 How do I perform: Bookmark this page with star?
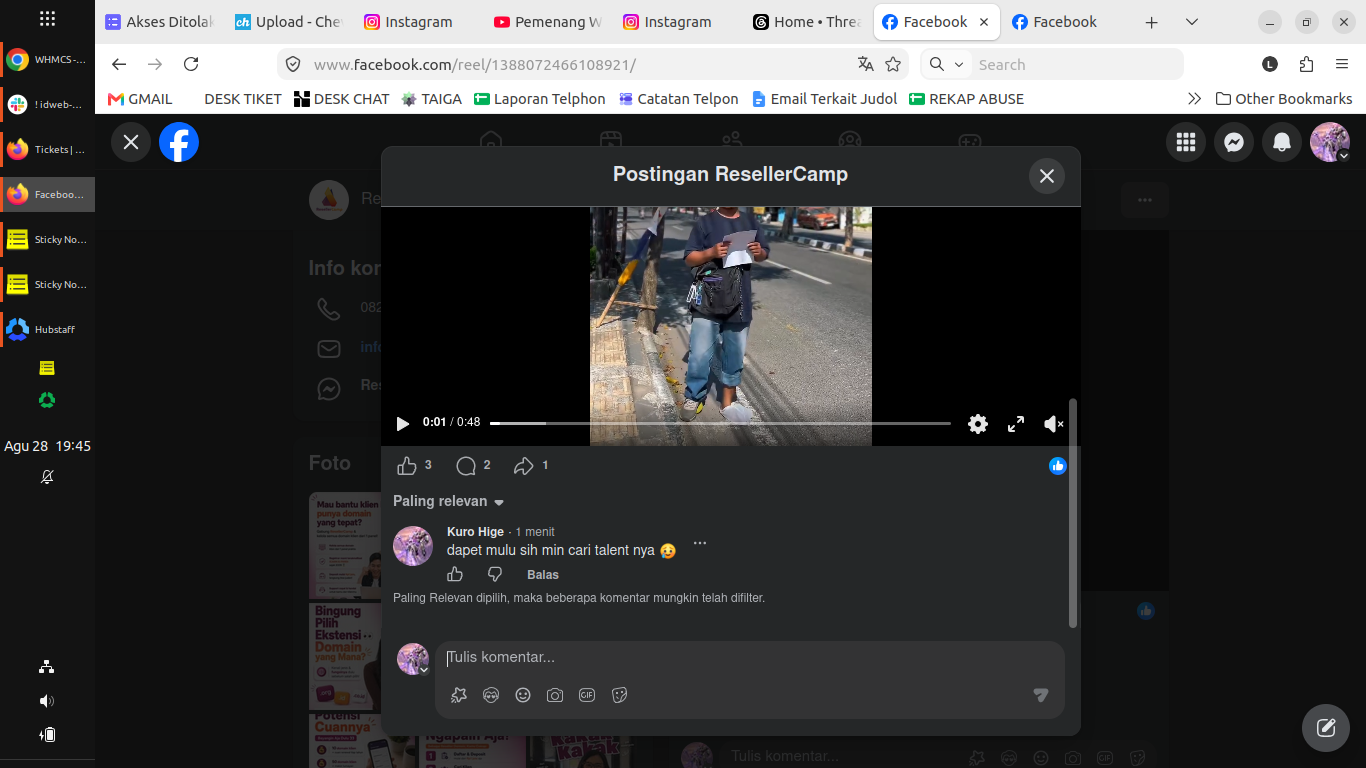[893, 64]
